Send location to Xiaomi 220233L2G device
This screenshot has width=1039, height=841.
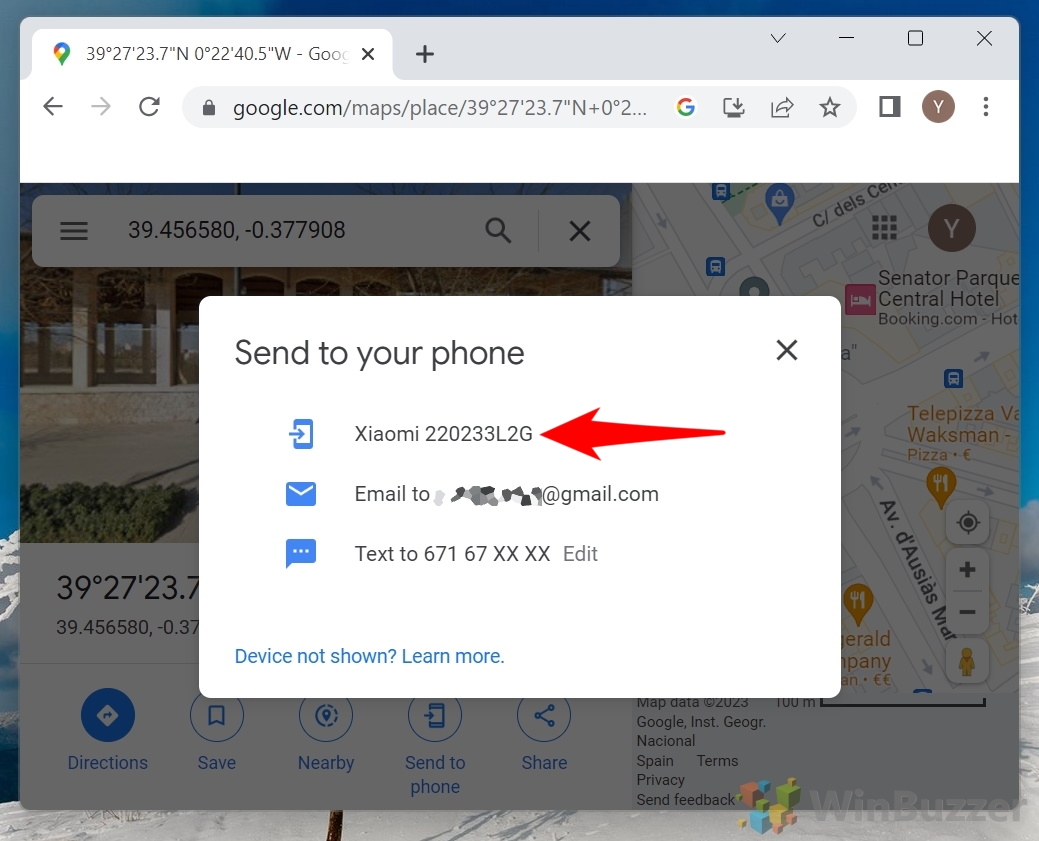click(443, 434)
